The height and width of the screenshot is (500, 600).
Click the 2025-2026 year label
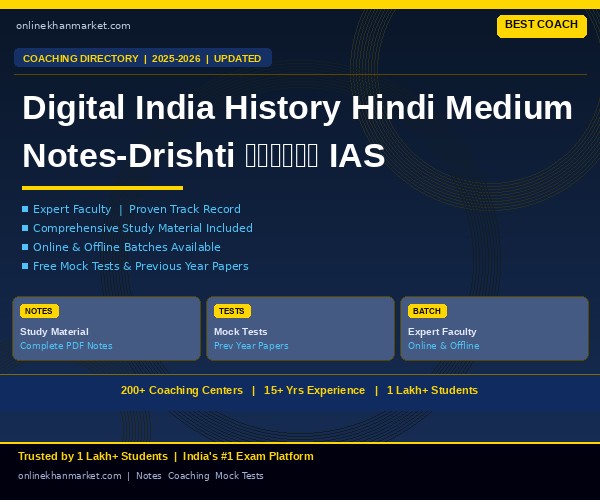tap(176, 59)
